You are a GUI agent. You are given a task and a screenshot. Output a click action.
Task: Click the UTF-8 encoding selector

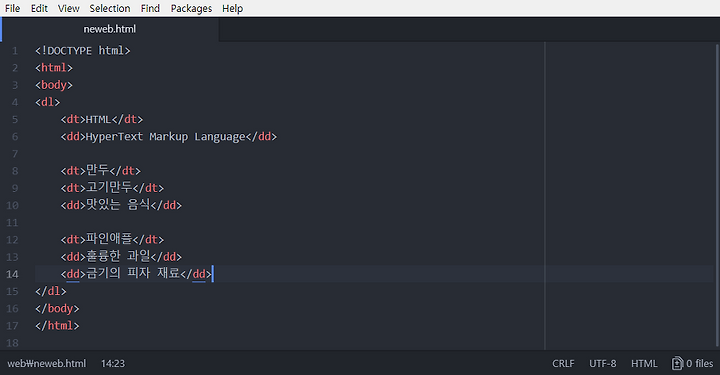point(602,364)
